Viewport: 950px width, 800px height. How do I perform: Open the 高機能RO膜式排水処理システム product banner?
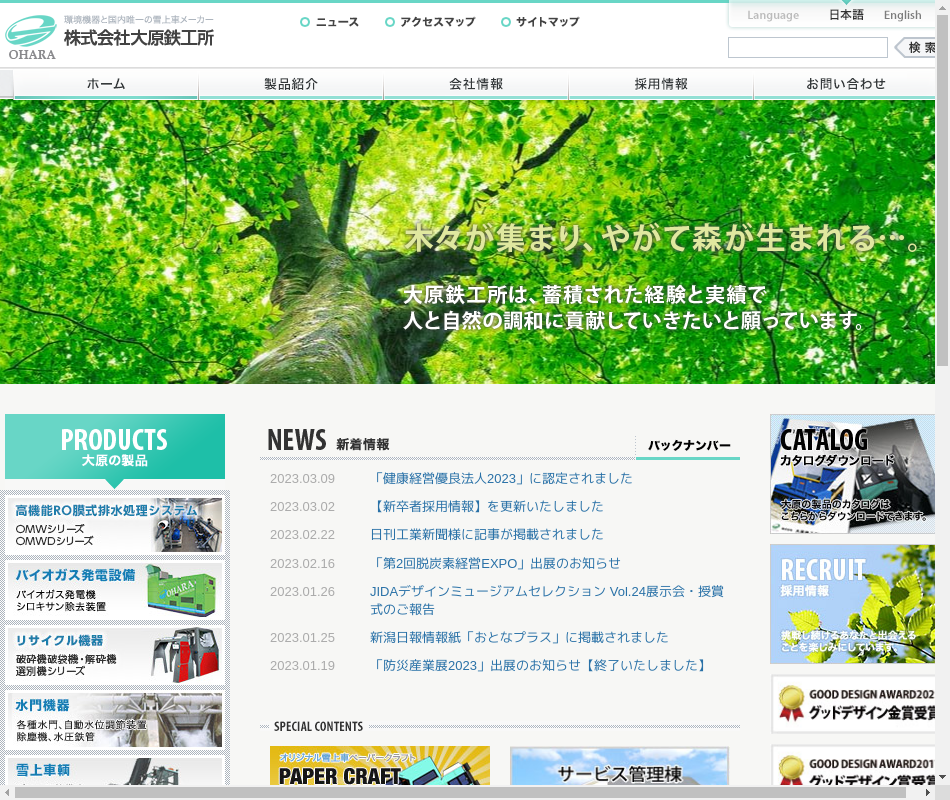click(115, 525)
